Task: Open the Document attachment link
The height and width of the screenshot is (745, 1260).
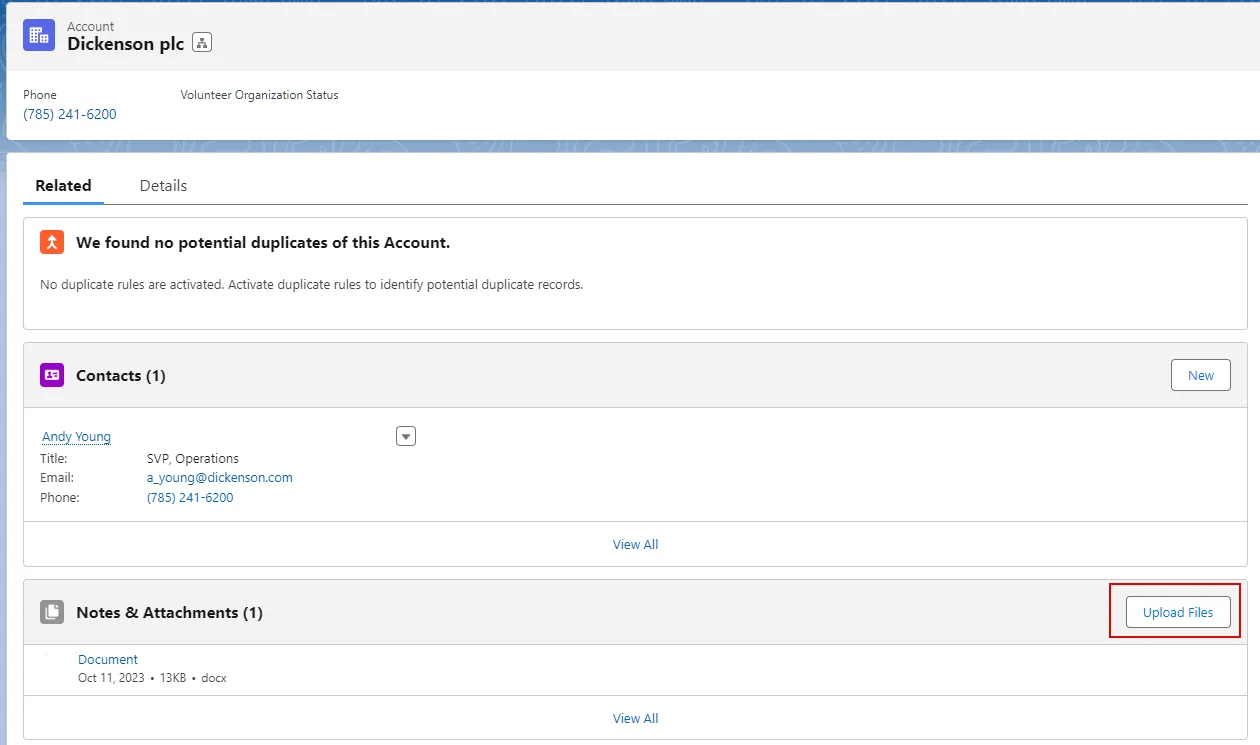Action: pos(107,658)
